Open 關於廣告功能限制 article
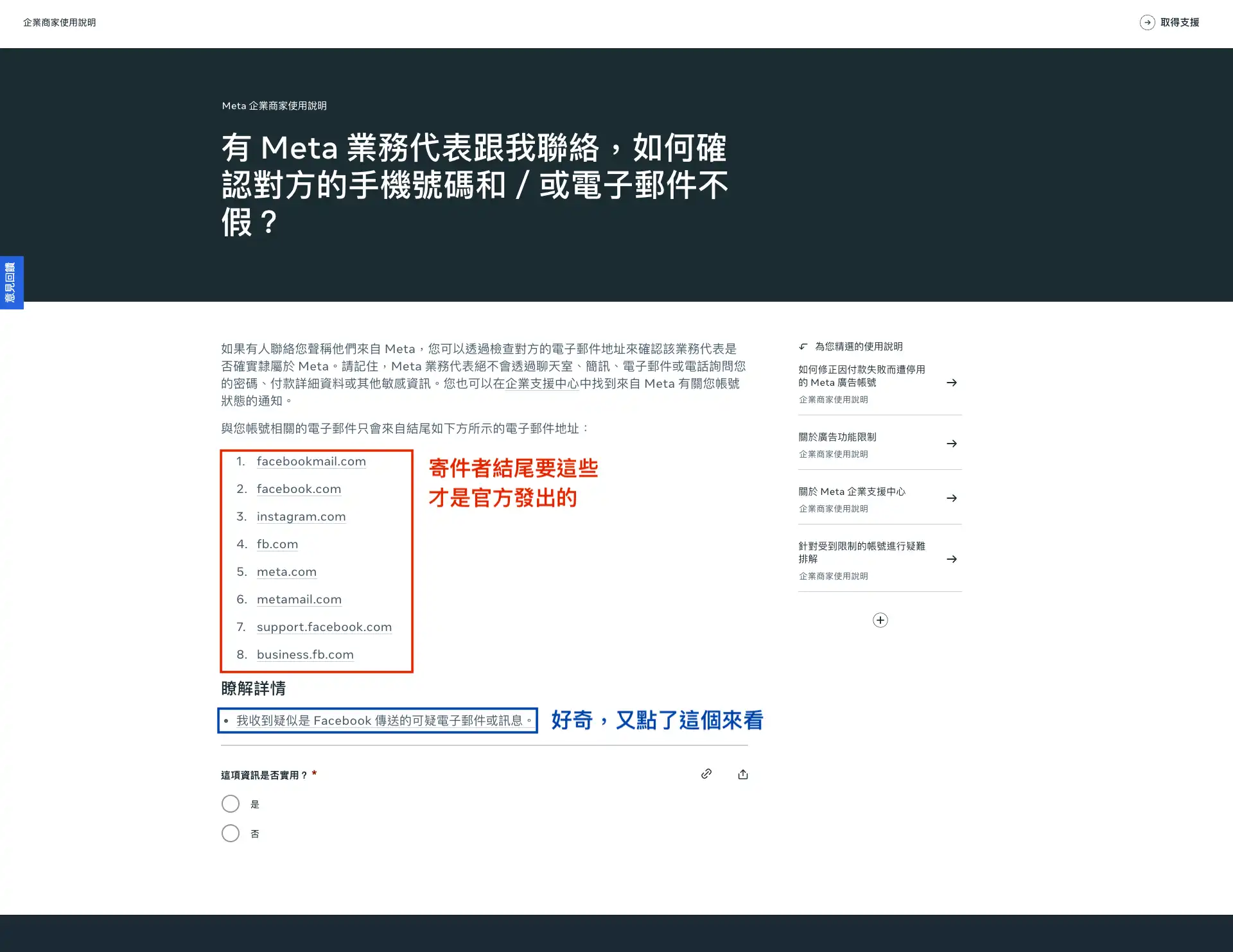 [x=837, y=437]
